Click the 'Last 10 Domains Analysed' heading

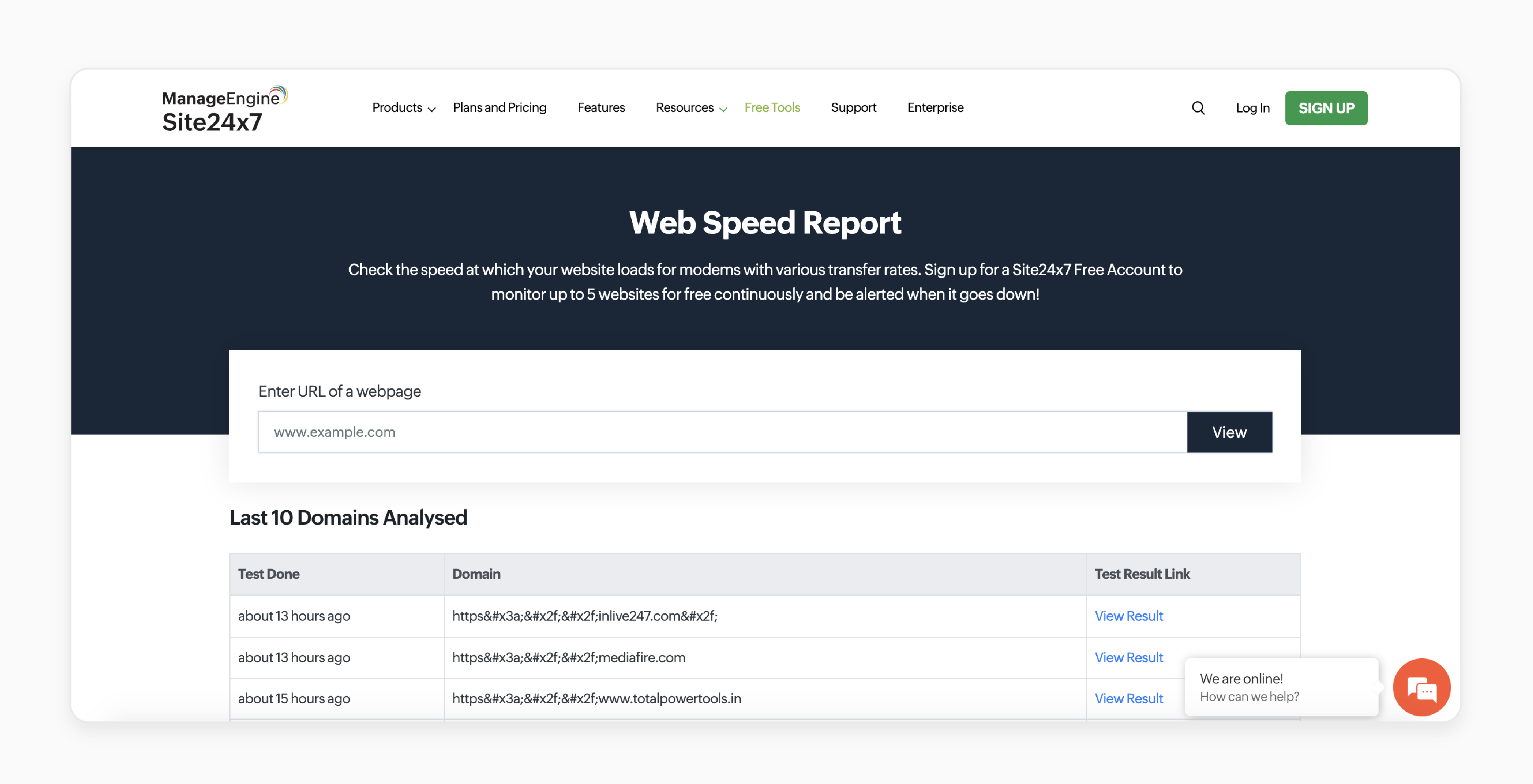(348, 517)
